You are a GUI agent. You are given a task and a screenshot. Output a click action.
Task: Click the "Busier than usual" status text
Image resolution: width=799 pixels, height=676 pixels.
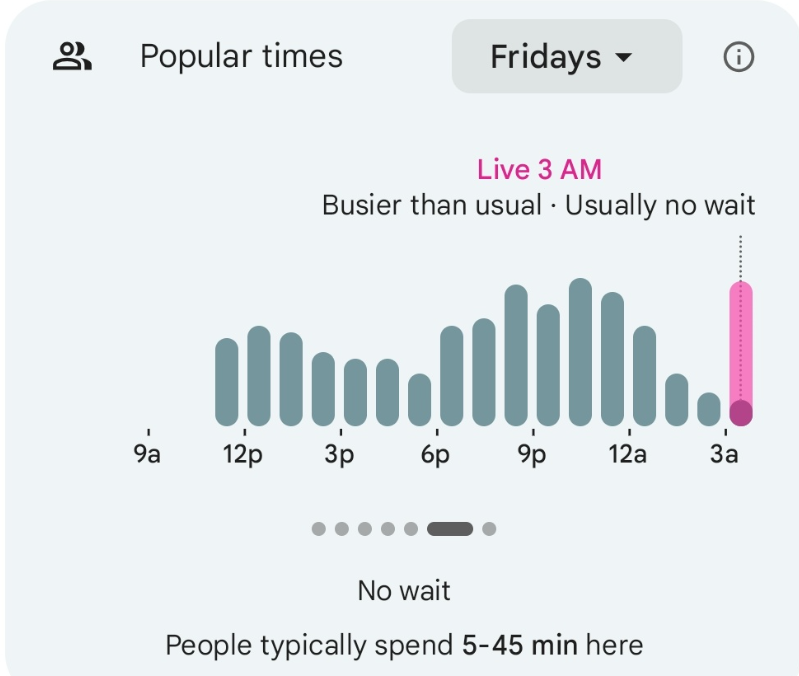[x=431, y=206]
